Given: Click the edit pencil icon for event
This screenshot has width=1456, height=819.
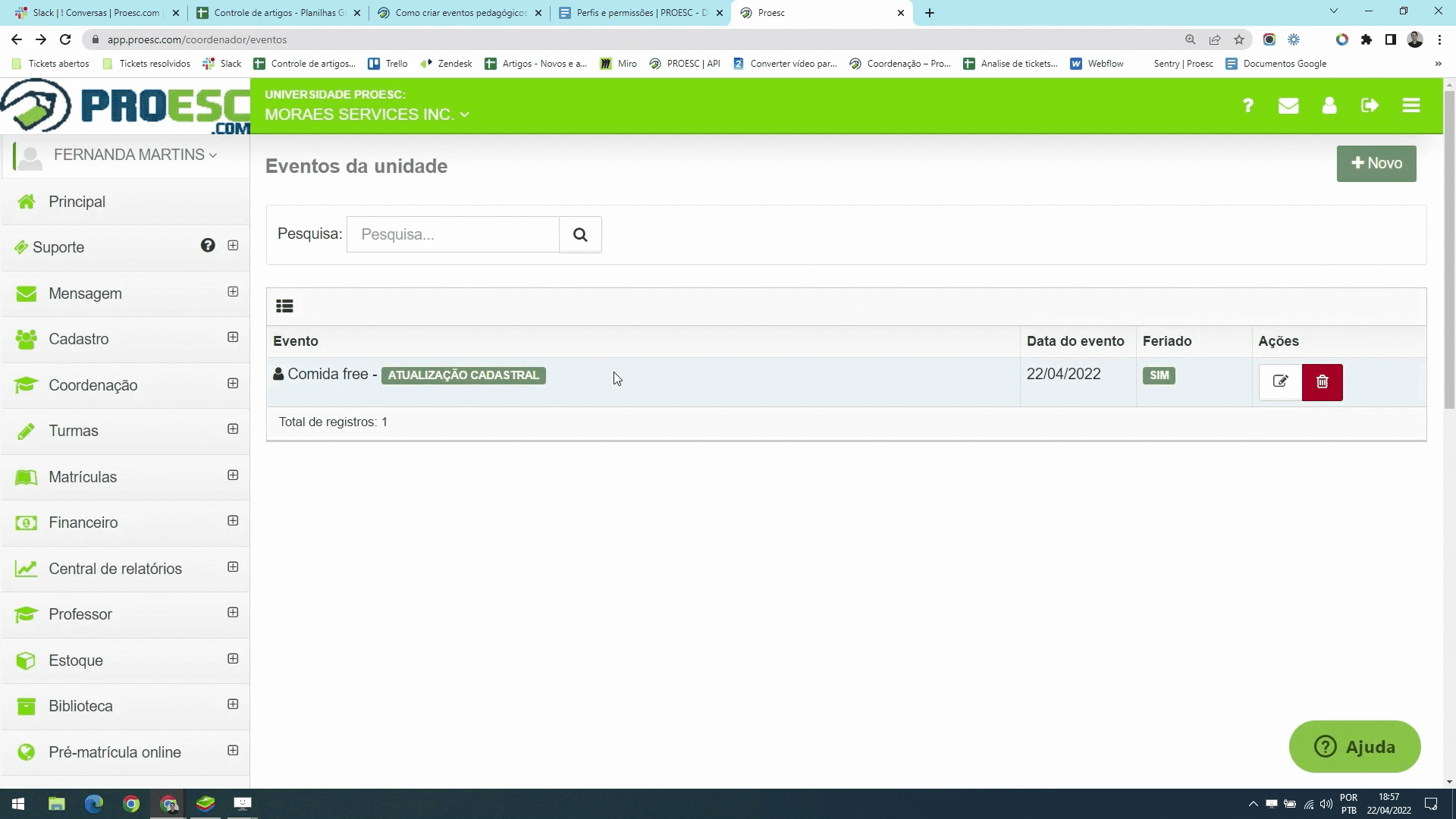Looking at the screenshot, I should [1281, 381].
